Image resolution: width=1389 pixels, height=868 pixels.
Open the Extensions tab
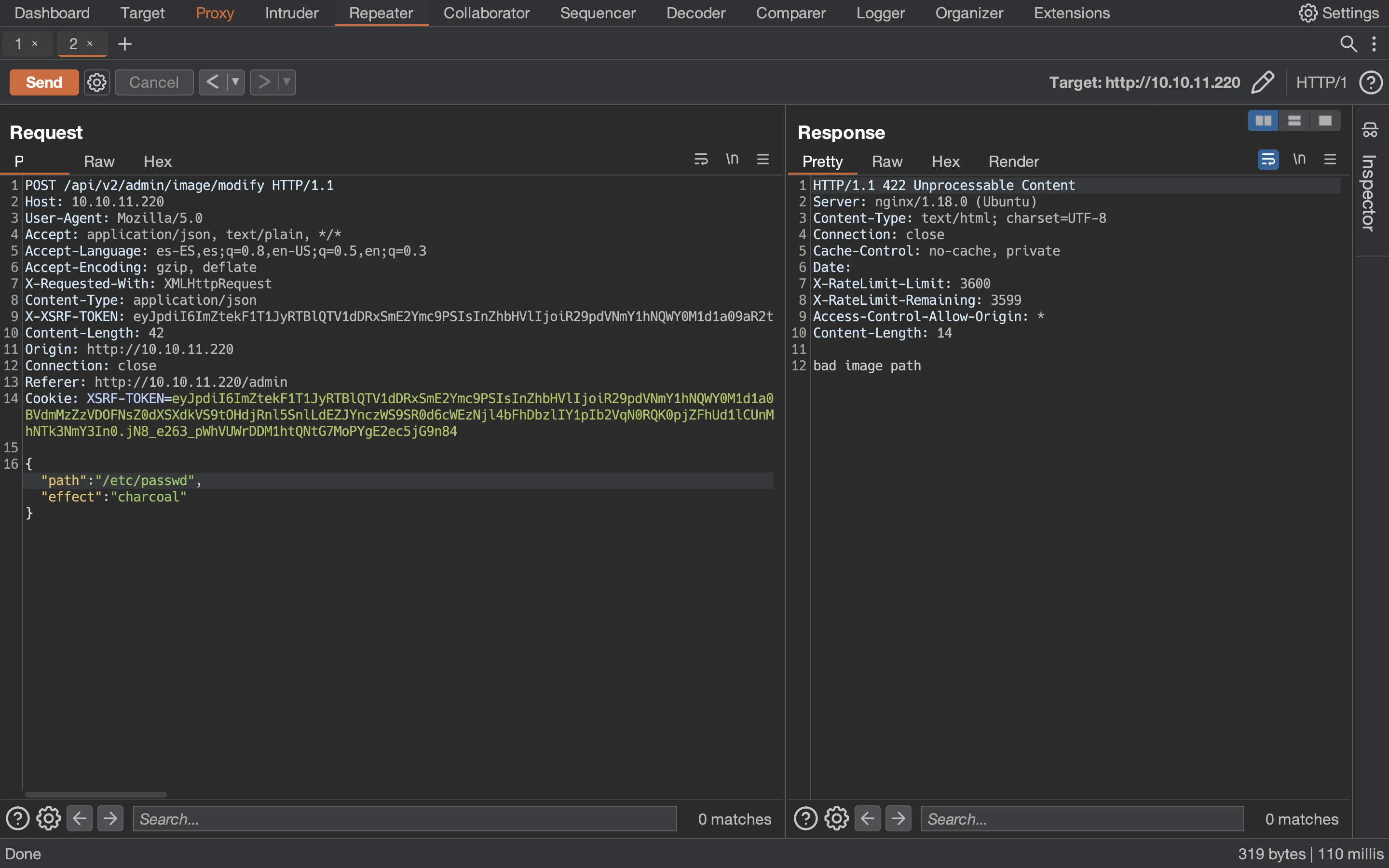[x=1072, y=13]
